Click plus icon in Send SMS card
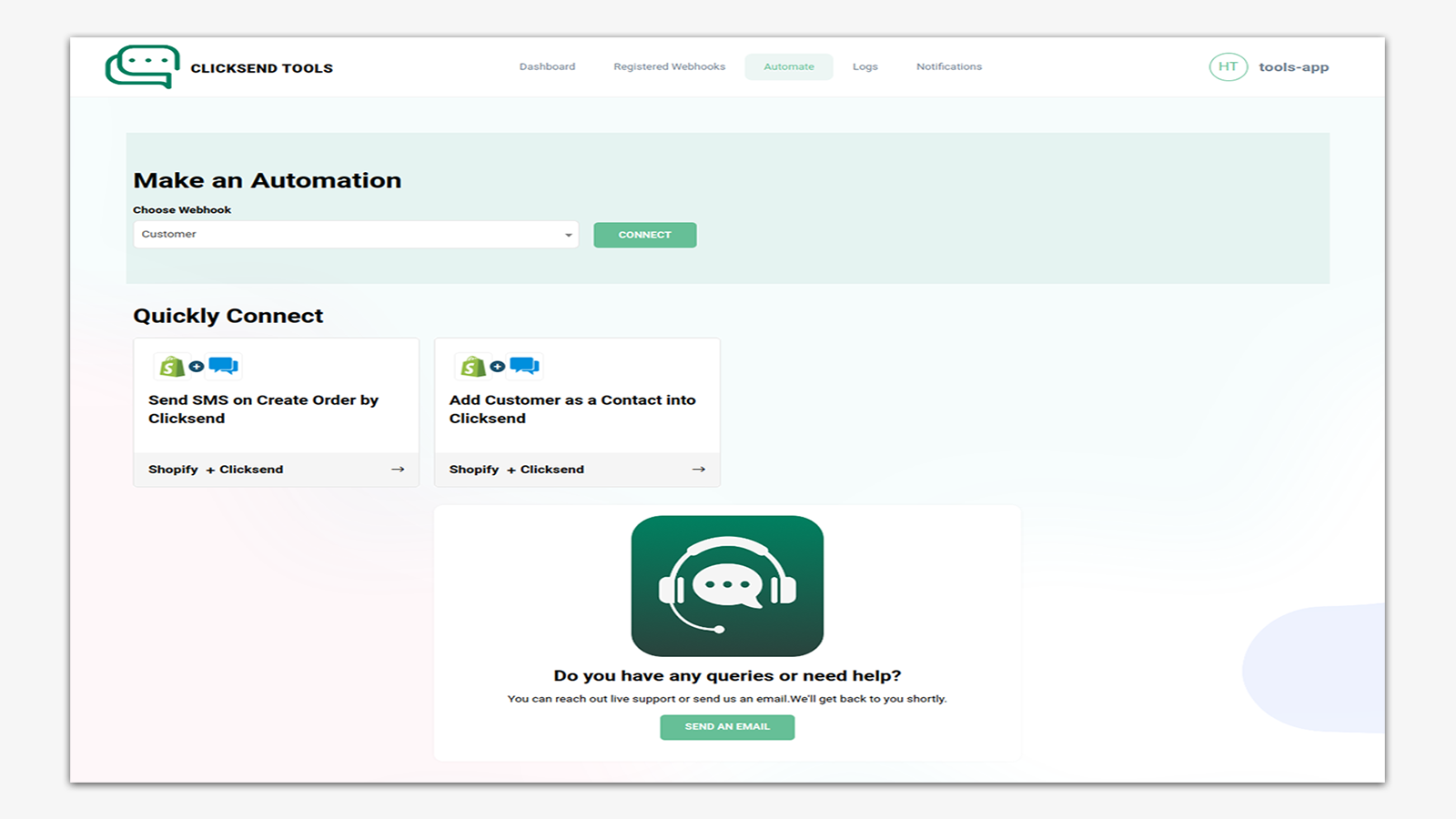Screen dimensions: 1456x819 [197, 367]
